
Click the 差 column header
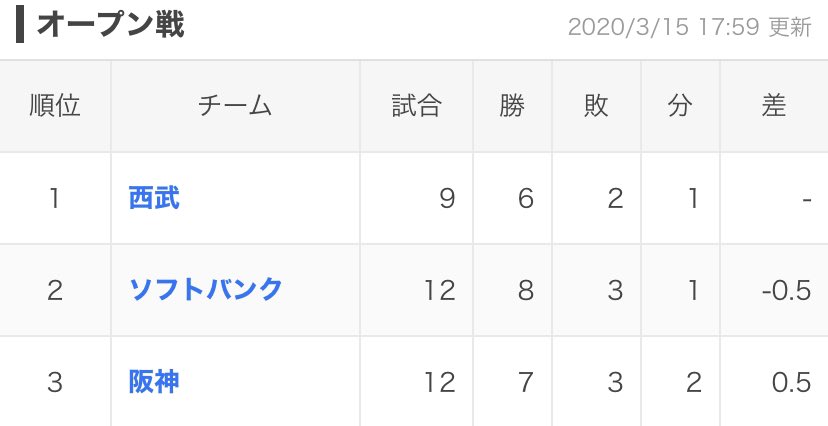[x=774, y=106]
